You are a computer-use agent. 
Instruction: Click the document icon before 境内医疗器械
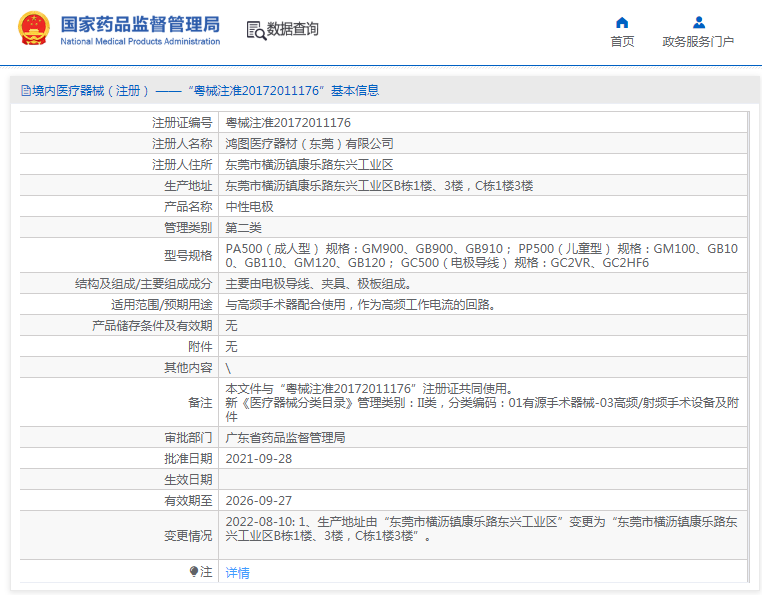tap(26, 90)
